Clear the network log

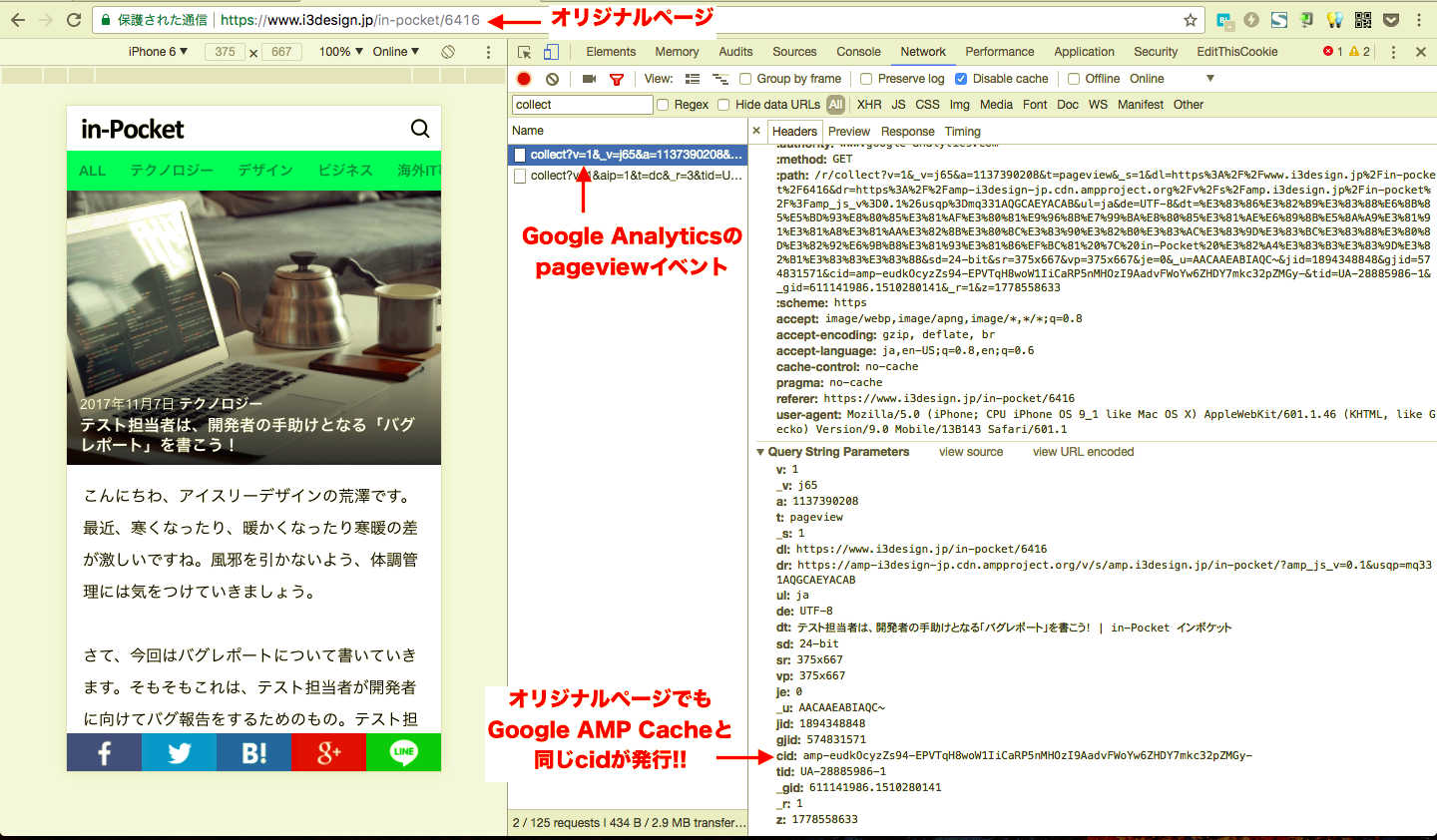point(552,79)
